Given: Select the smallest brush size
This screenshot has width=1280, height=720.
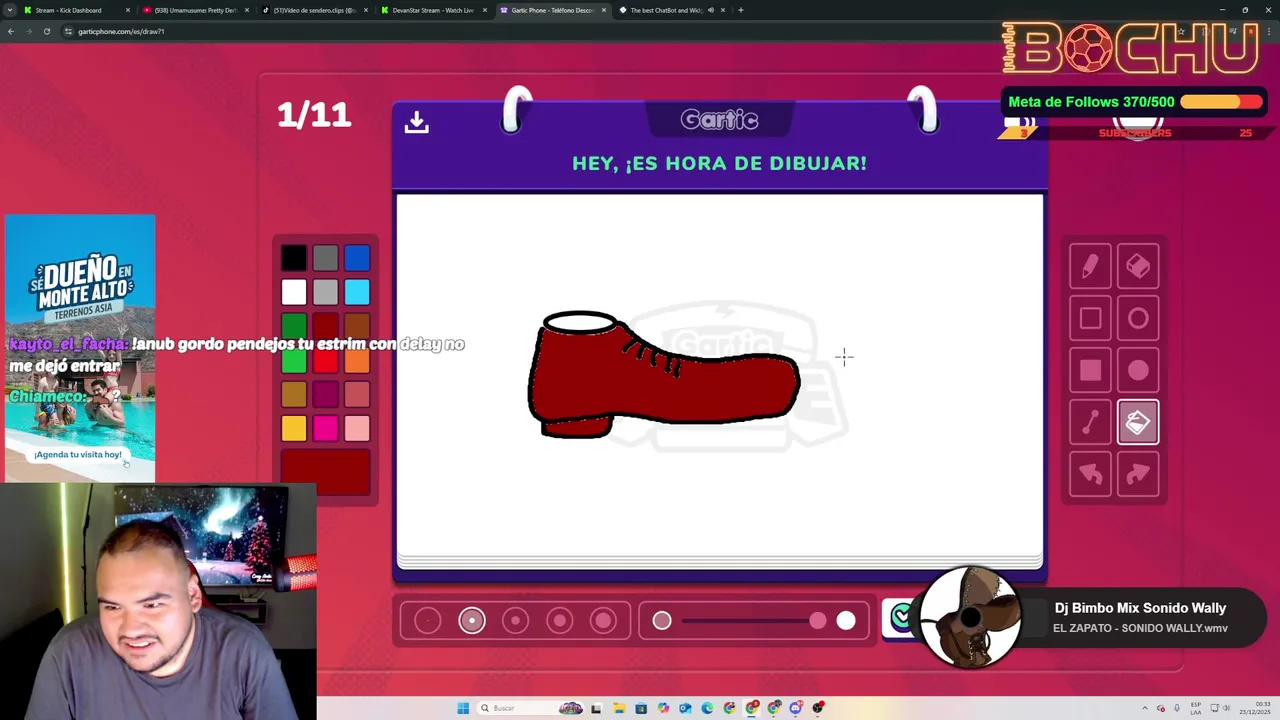Looking at the screenshot, I should coord(427,621).
